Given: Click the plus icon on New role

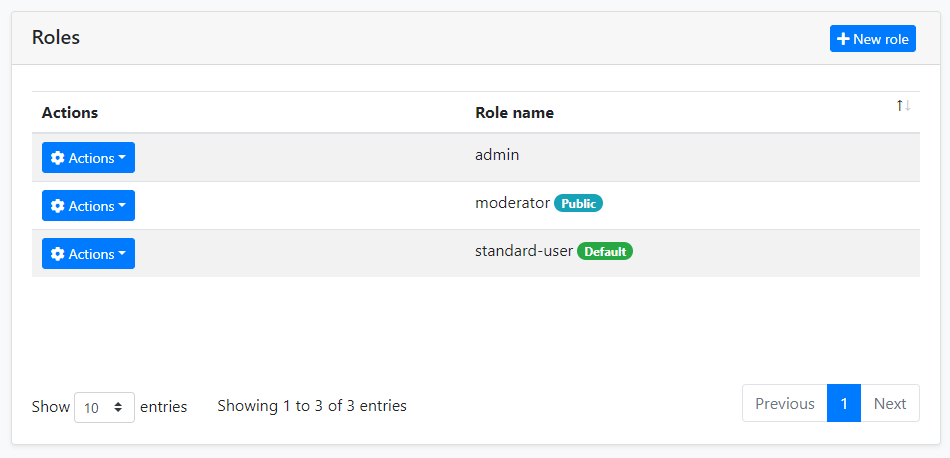Looking at the screenshot, I should pyautogui.click(x=843, y=39).
